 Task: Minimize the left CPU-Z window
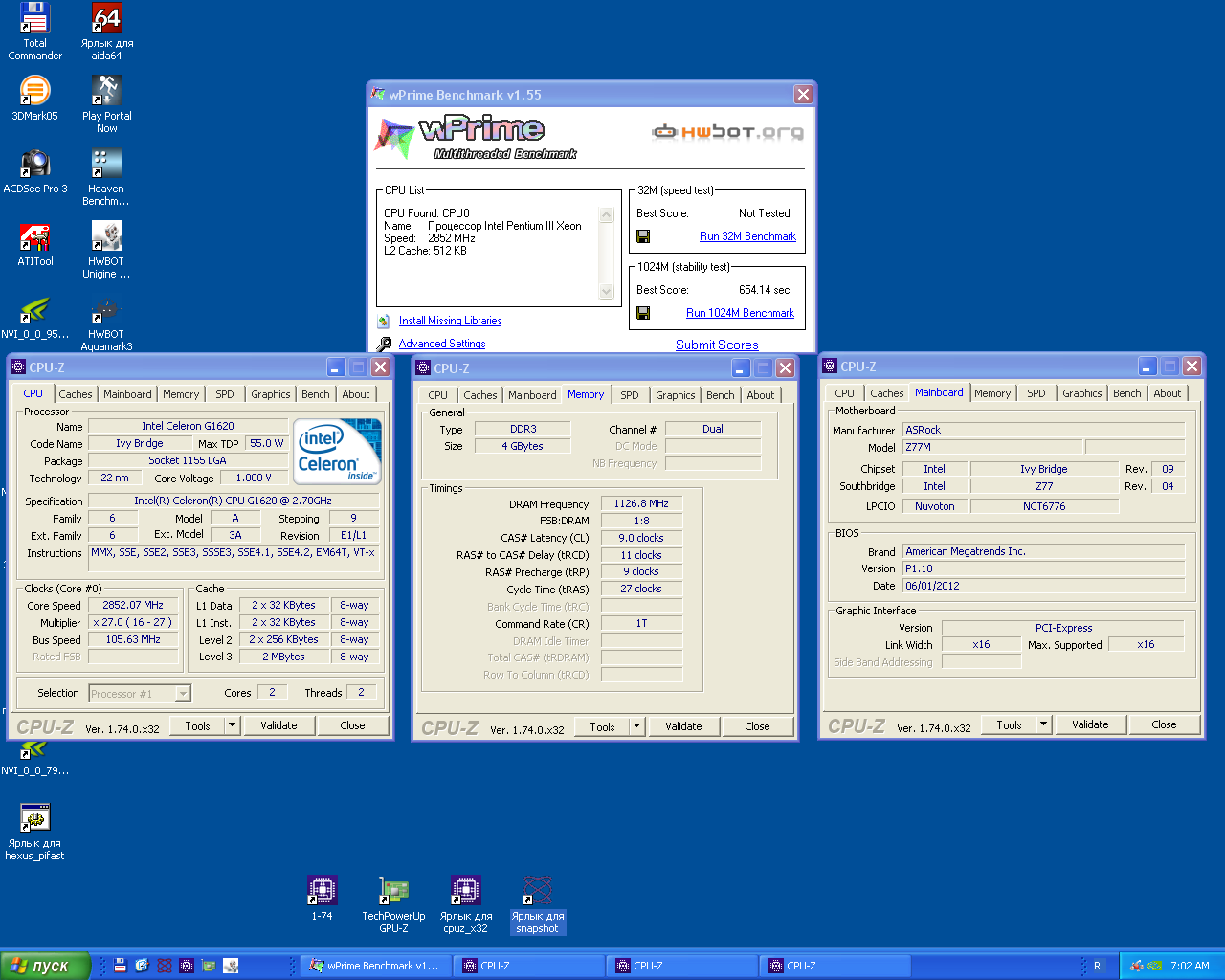335,367
